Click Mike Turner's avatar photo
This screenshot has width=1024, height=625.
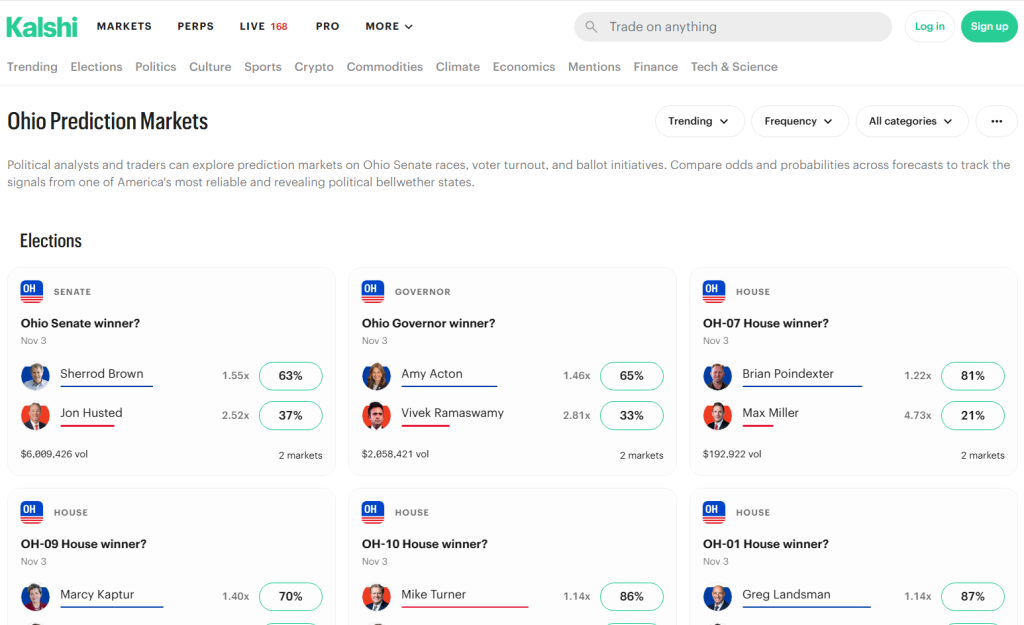pos(376,597)
